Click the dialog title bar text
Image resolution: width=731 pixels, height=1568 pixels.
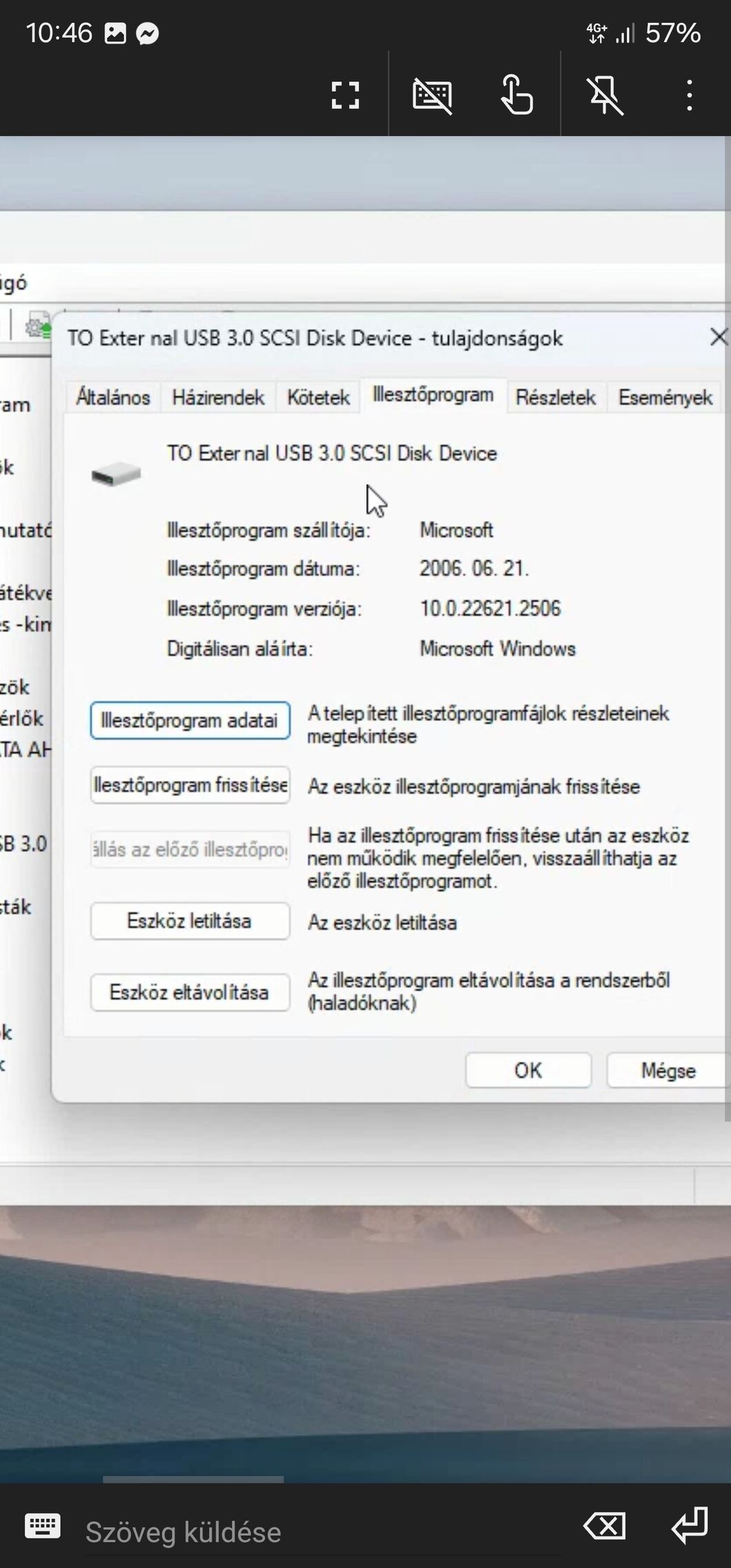pos(314,338)
